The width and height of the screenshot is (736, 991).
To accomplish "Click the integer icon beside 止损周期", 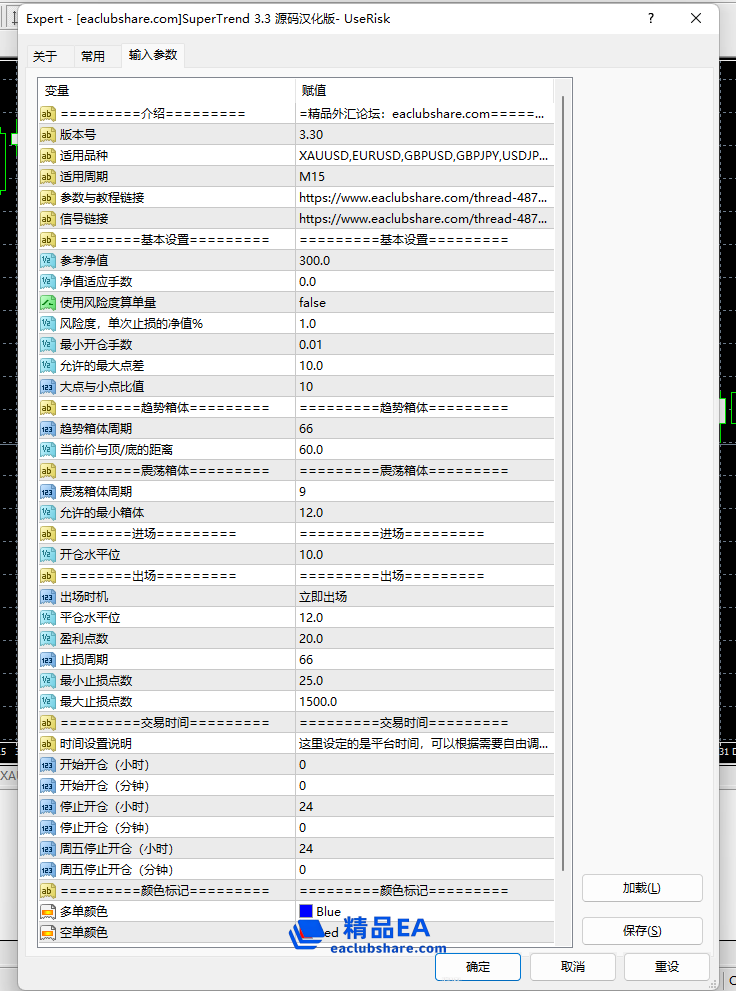I will (48, 660).
